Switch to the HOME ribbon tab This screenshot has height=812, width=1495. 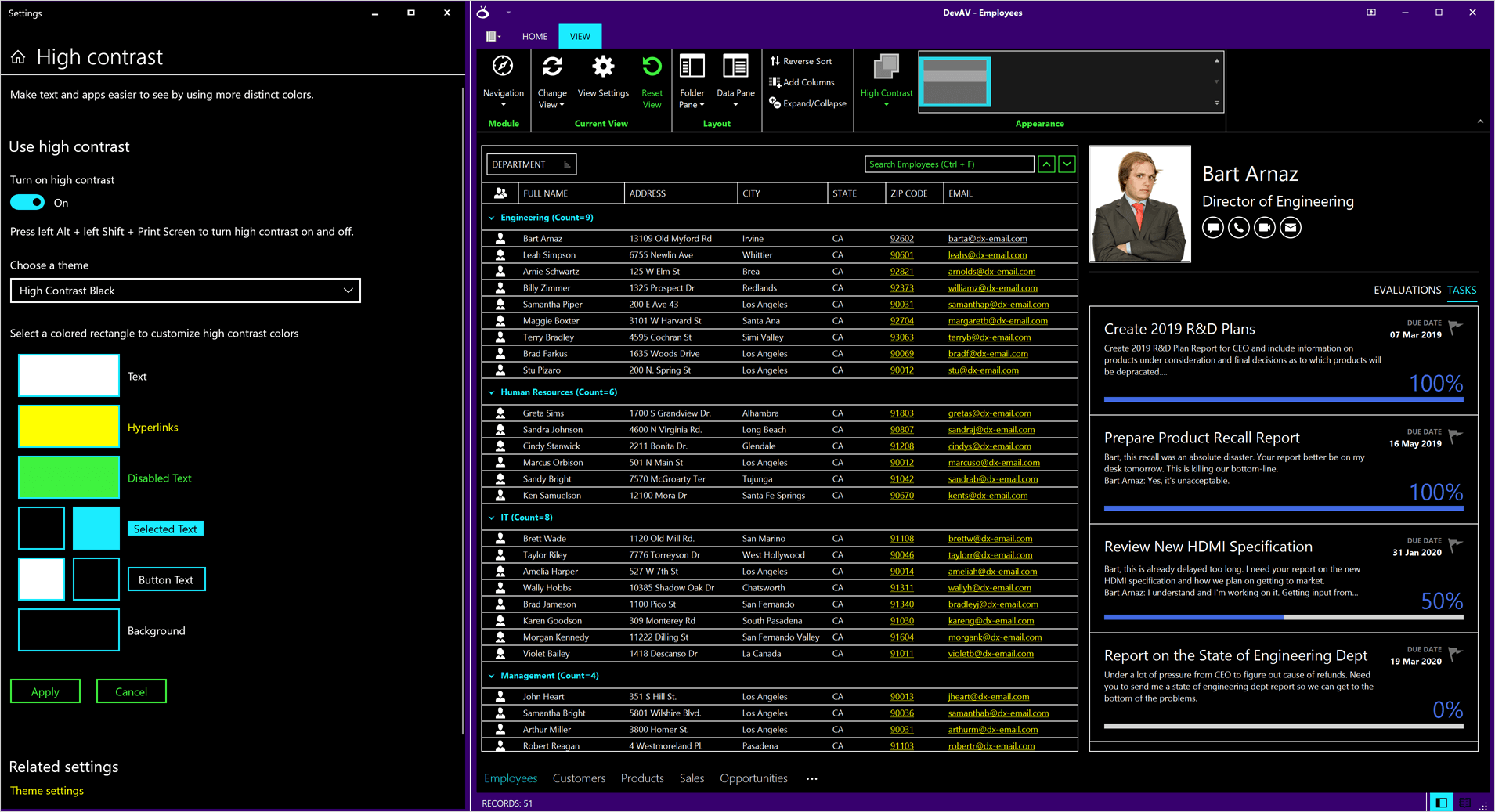tap(534, 36)
